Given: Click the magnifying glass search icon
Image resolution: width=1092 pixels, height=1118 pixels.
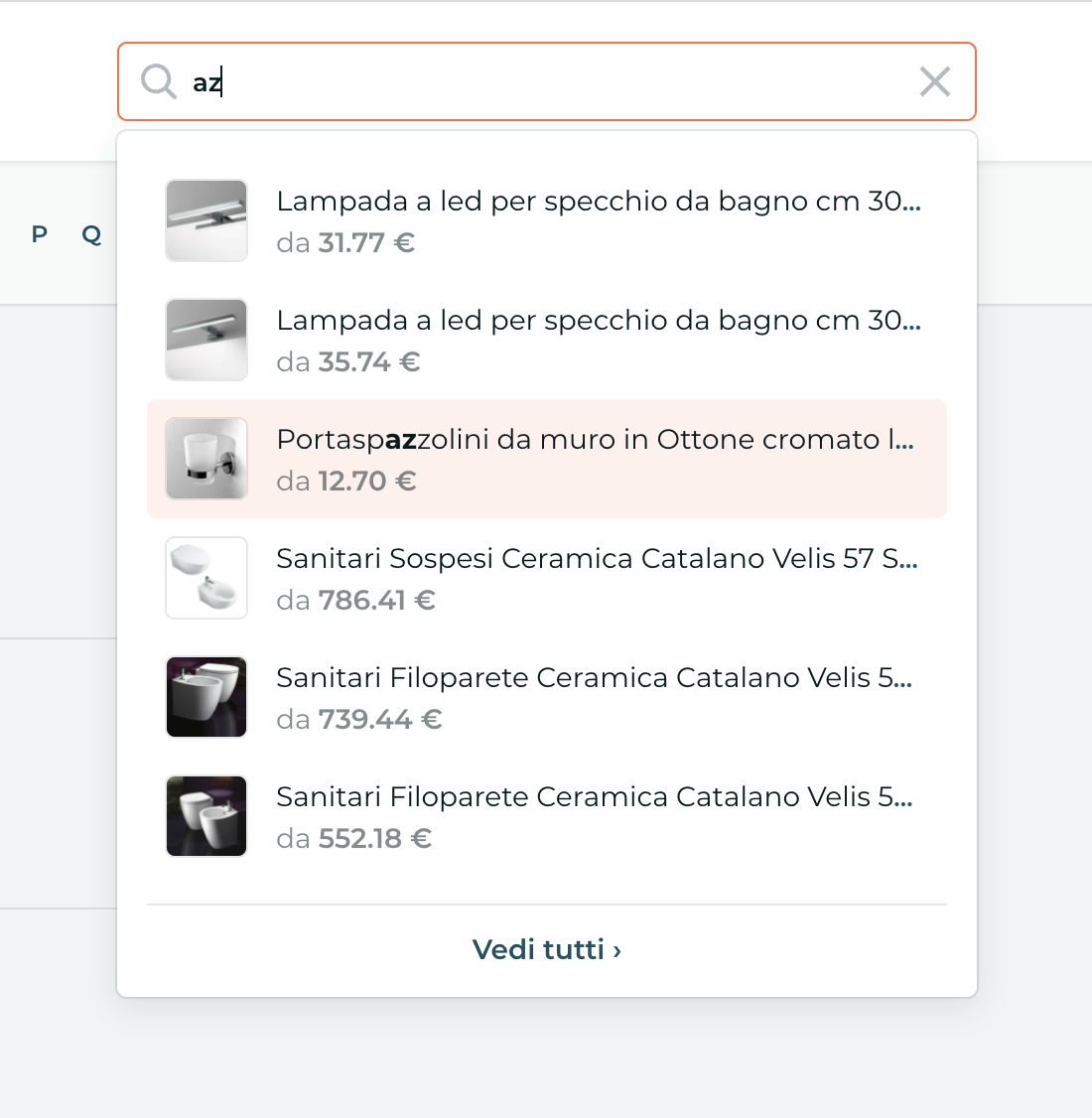Looking at the screenshot, I should pos(158,81).
